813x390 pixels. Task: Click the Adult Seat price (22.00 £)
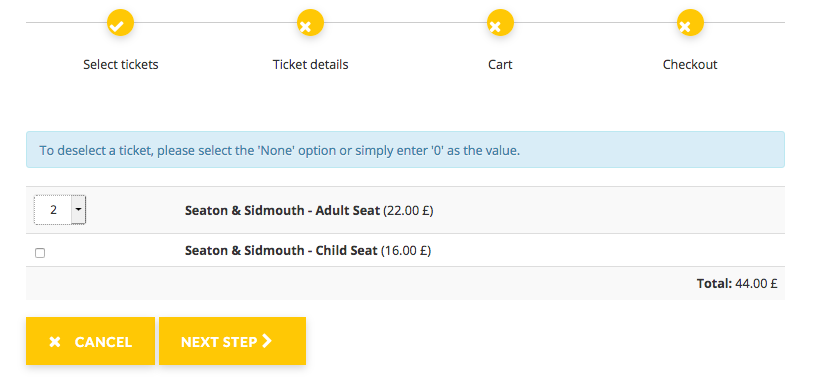pyautogui.click(x=408, y=211)
